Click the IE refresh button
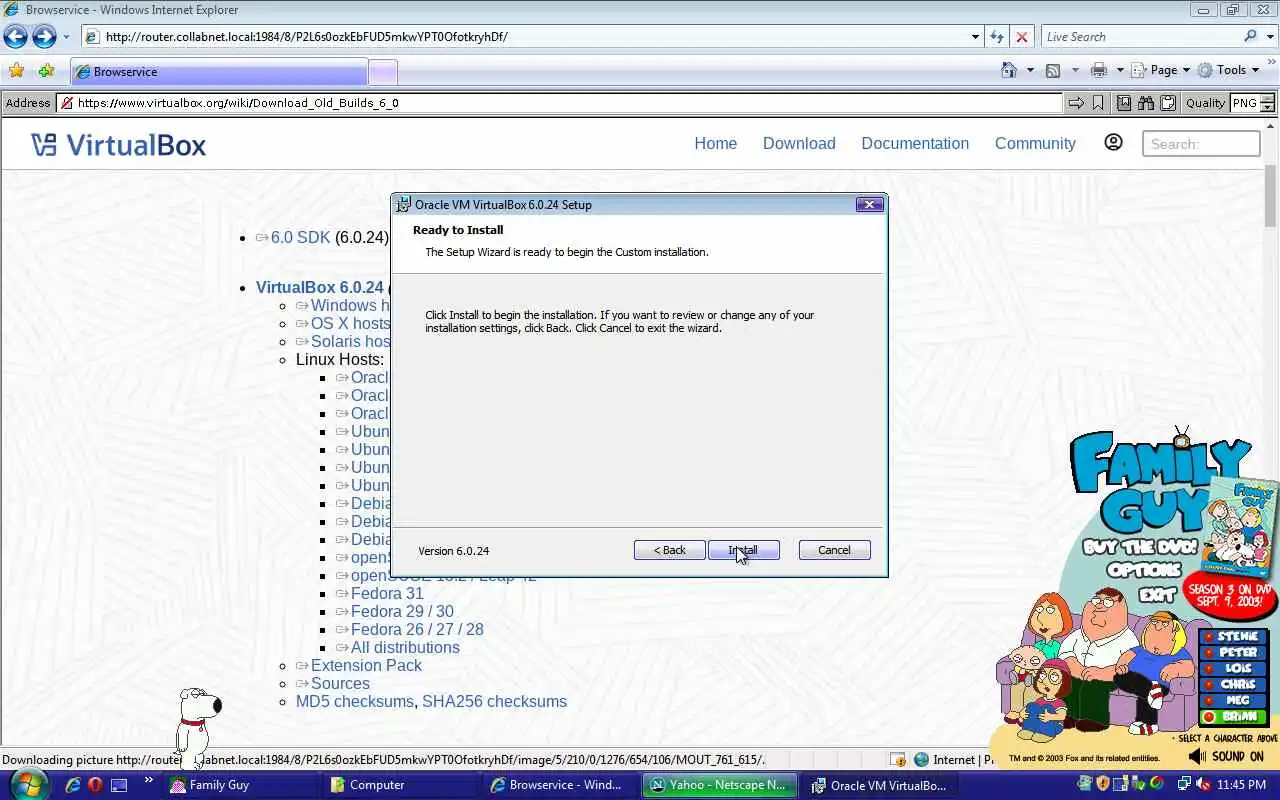The width and height of the screenshot is (1280, 800). [997, 37]
